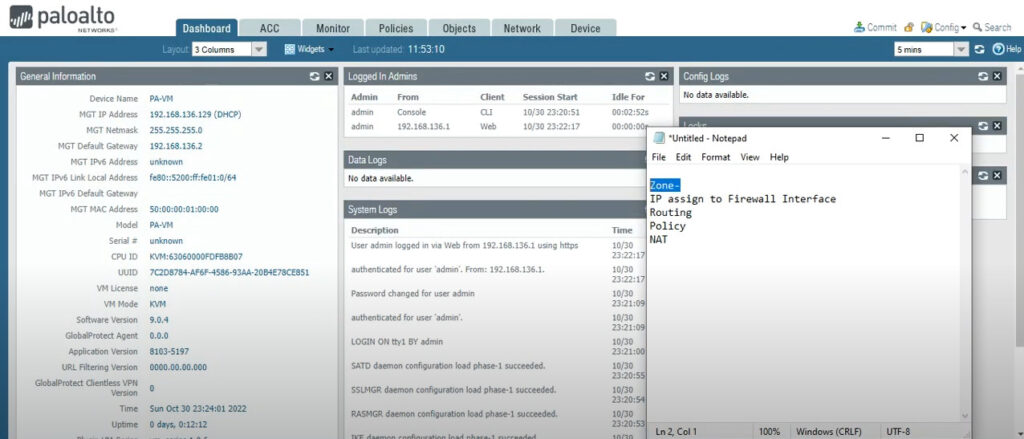1024x439 pixels.
Task: Select the Web admin row from 192.168.136.1
Action: (506, 127)
